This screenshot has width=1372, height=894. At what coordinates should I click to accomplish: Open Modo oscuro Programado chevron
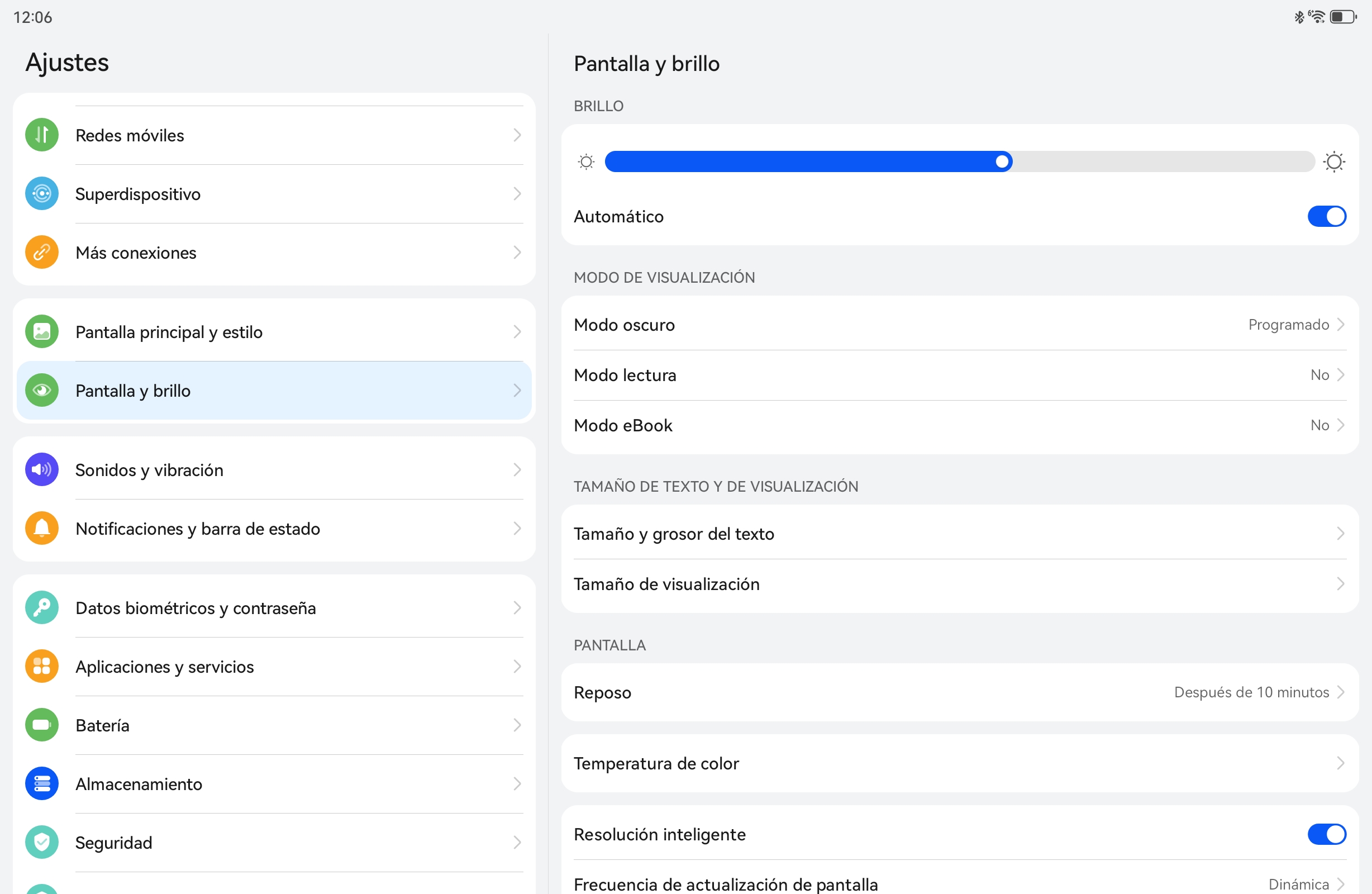(x=1340, y=324)
